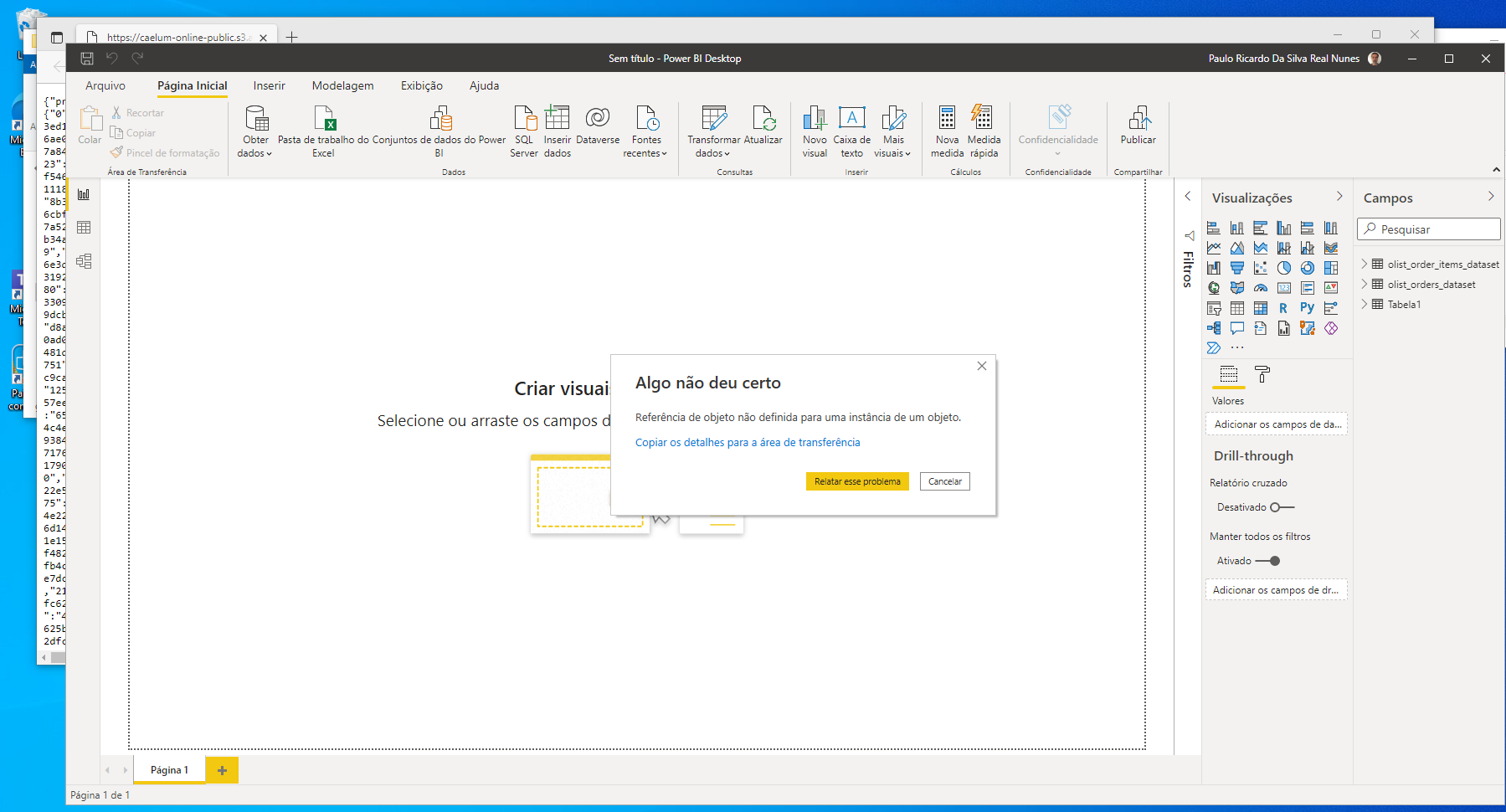Import from SQL Server
This screenshot has width=1506, height=812.
tap(524, 132)
